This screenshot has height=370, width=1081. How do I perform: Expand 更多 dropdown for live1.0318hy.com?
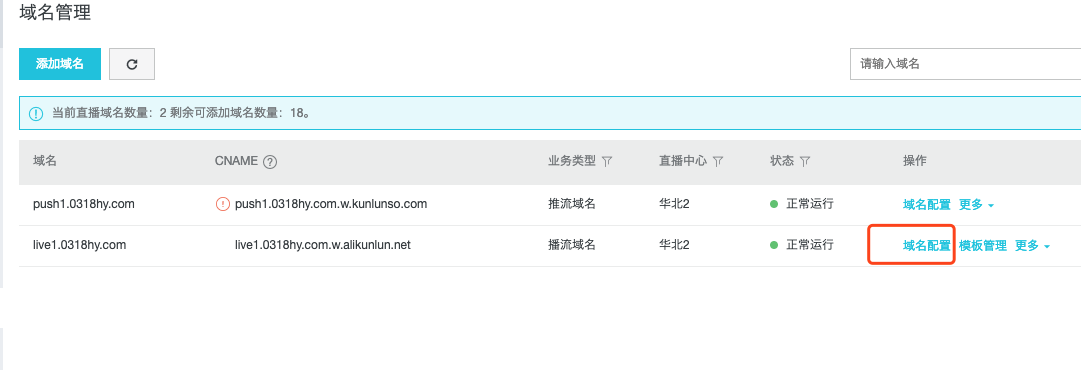coord(1033,246)
